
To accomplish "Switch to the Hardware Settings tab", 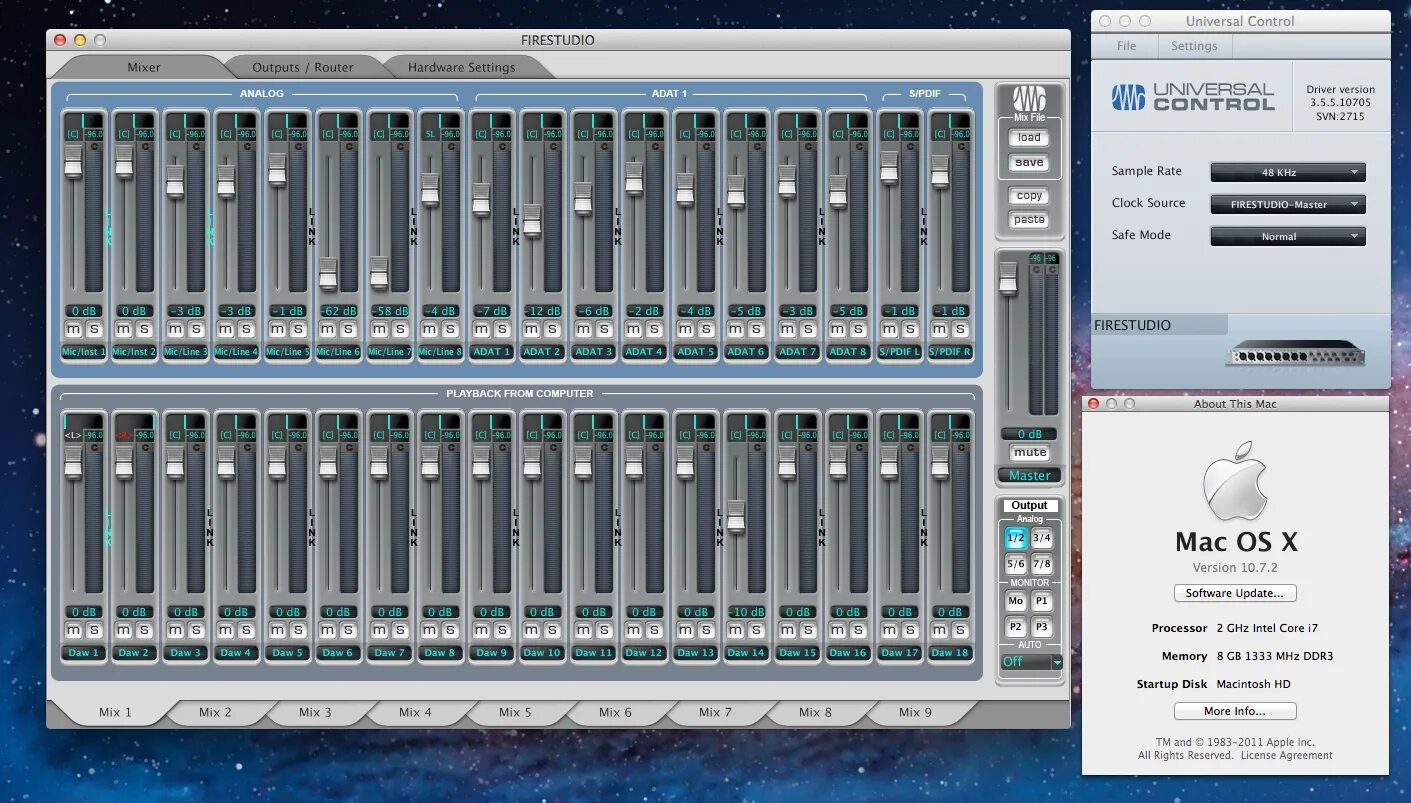I will 462,67.
